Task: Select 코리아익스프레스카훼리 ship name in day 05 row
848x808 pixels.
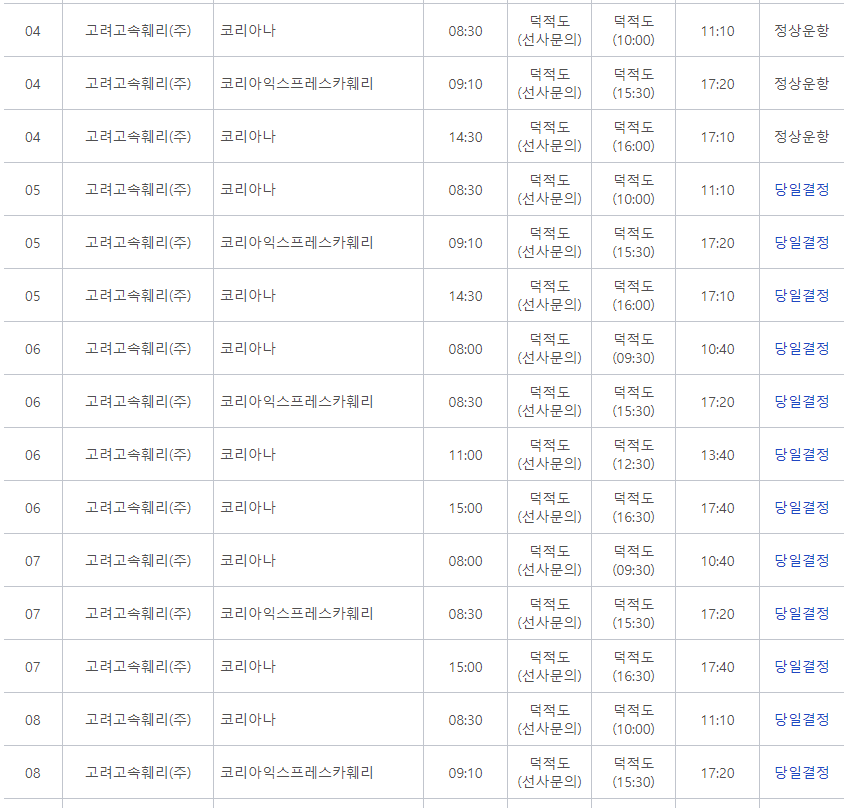Action: (x=296, y=243)
